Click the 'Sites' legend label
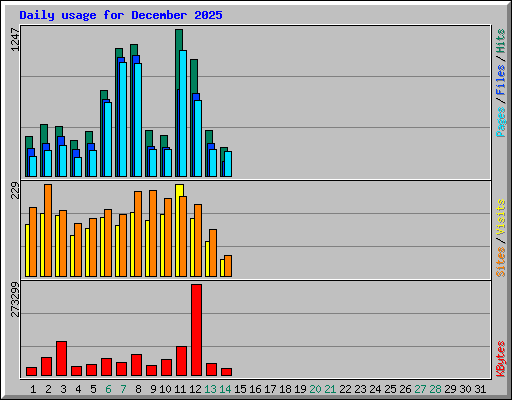The image size is (512, 400). pyautogui.click(x=501, y=262)
